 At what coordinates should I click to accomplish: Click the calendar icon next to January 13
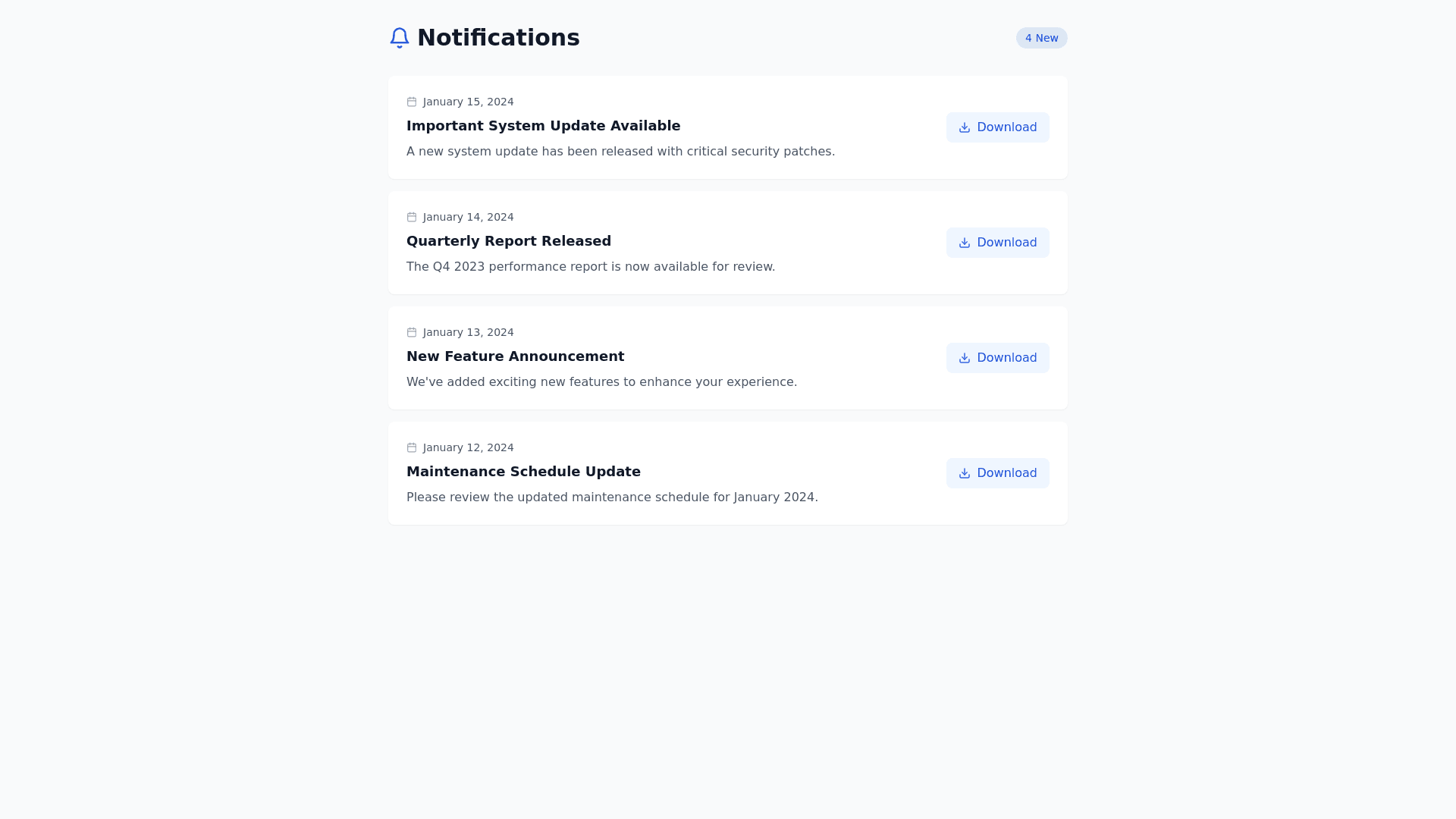point(412,332)
